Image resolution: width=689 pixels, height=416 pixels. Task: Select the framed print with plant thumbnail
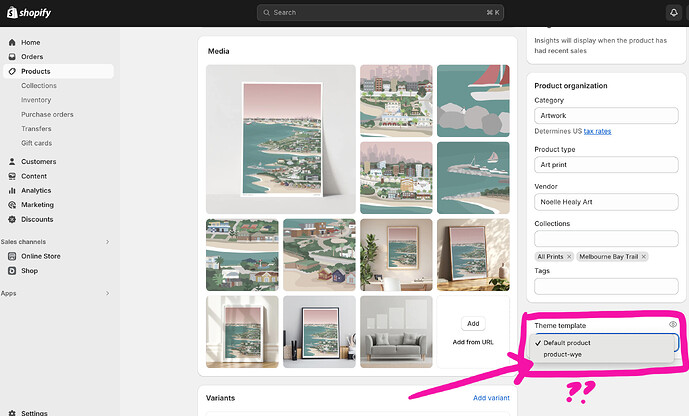(x=396, y=255)
